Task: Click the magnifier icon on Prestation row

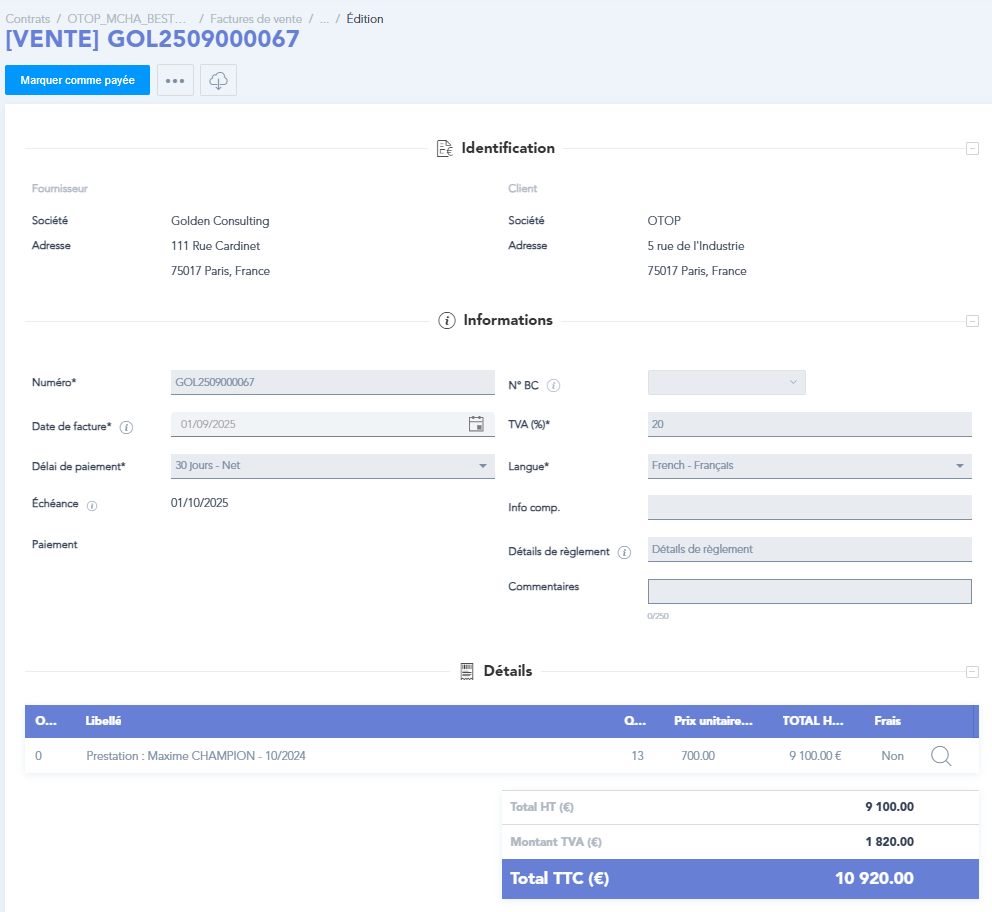Action: pyautogui.click(x=941, y=756)
